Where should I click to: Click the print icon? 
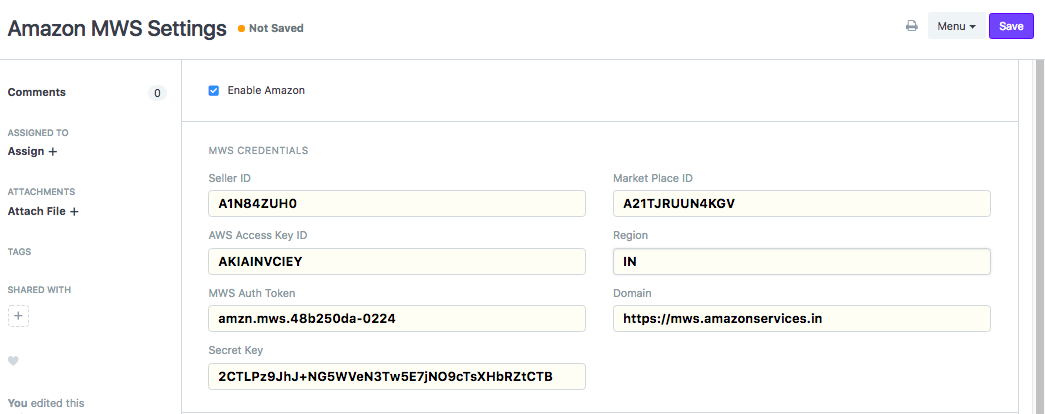(x=911, y=26)
